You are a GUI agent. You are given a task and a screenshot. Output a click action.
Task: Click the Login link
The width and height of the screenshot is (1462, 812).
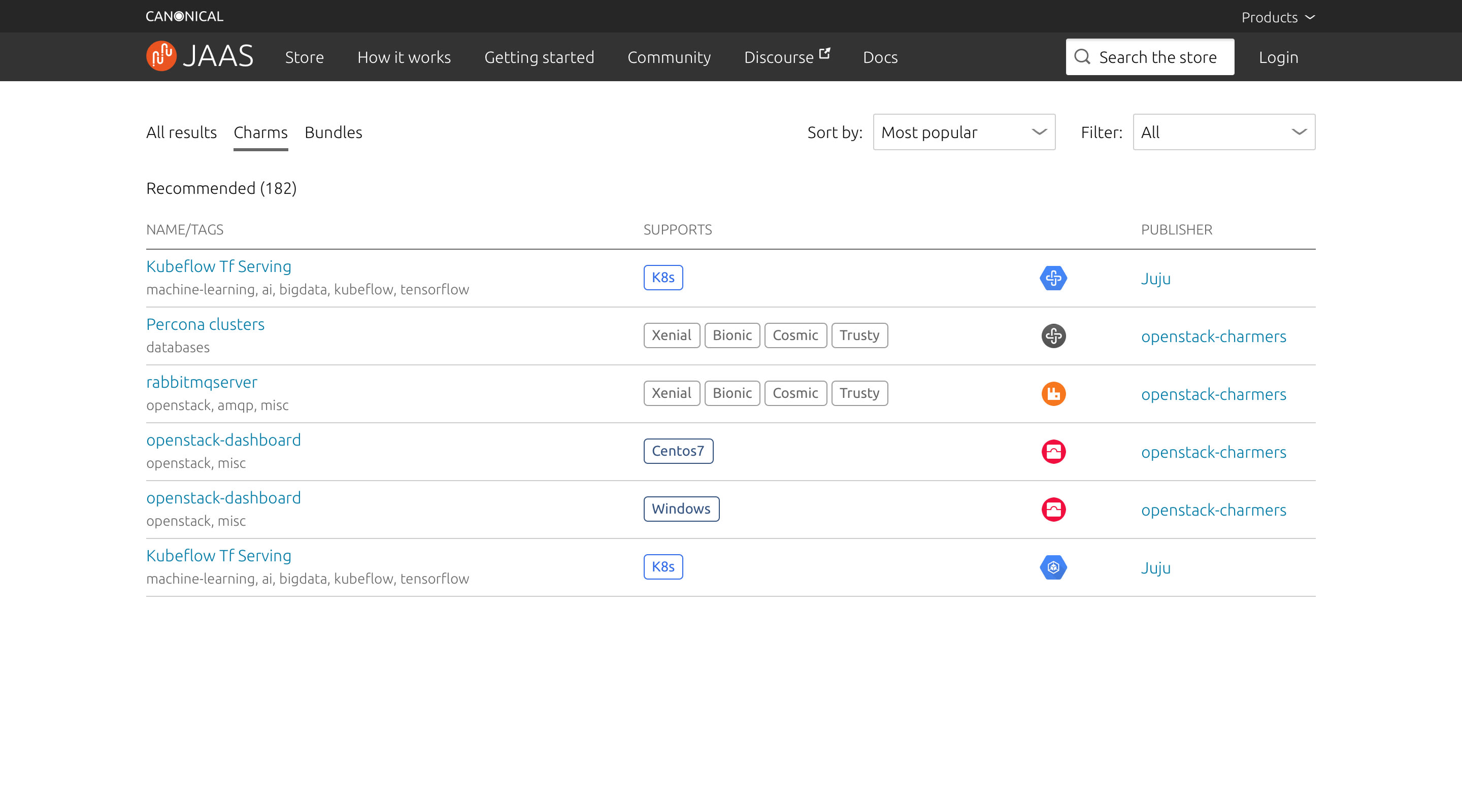click(1278, 57)
